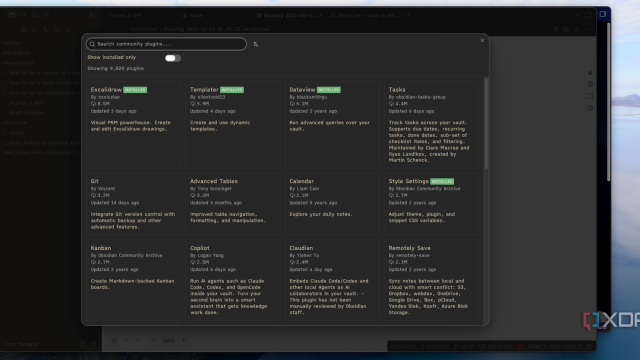Open the file explorer icon in Obsidian ribbon
Image resolution: width=640 pixels, height=360 pixels.
[x=12, y=15]
